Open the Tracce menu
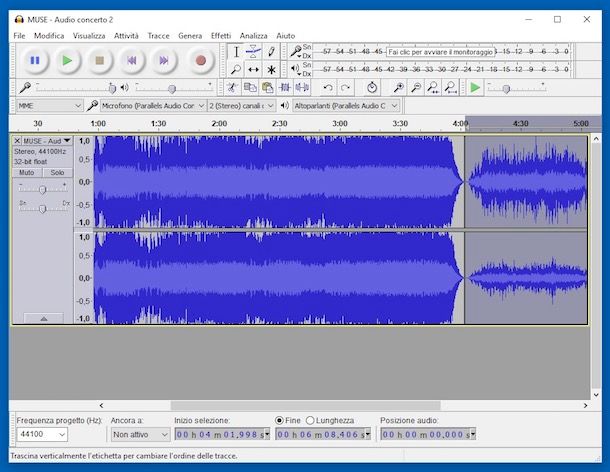Screen dimensions: 610x472 click(158, 36)
